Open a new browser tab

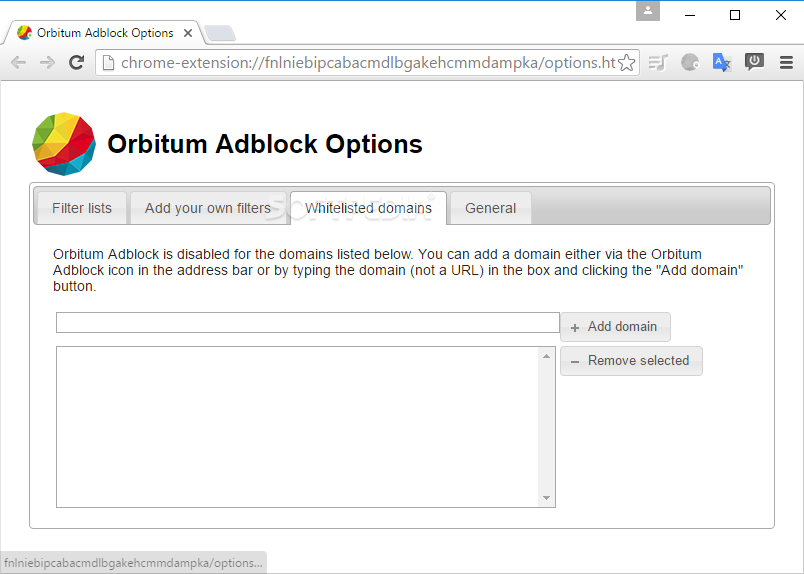[219, 33]
